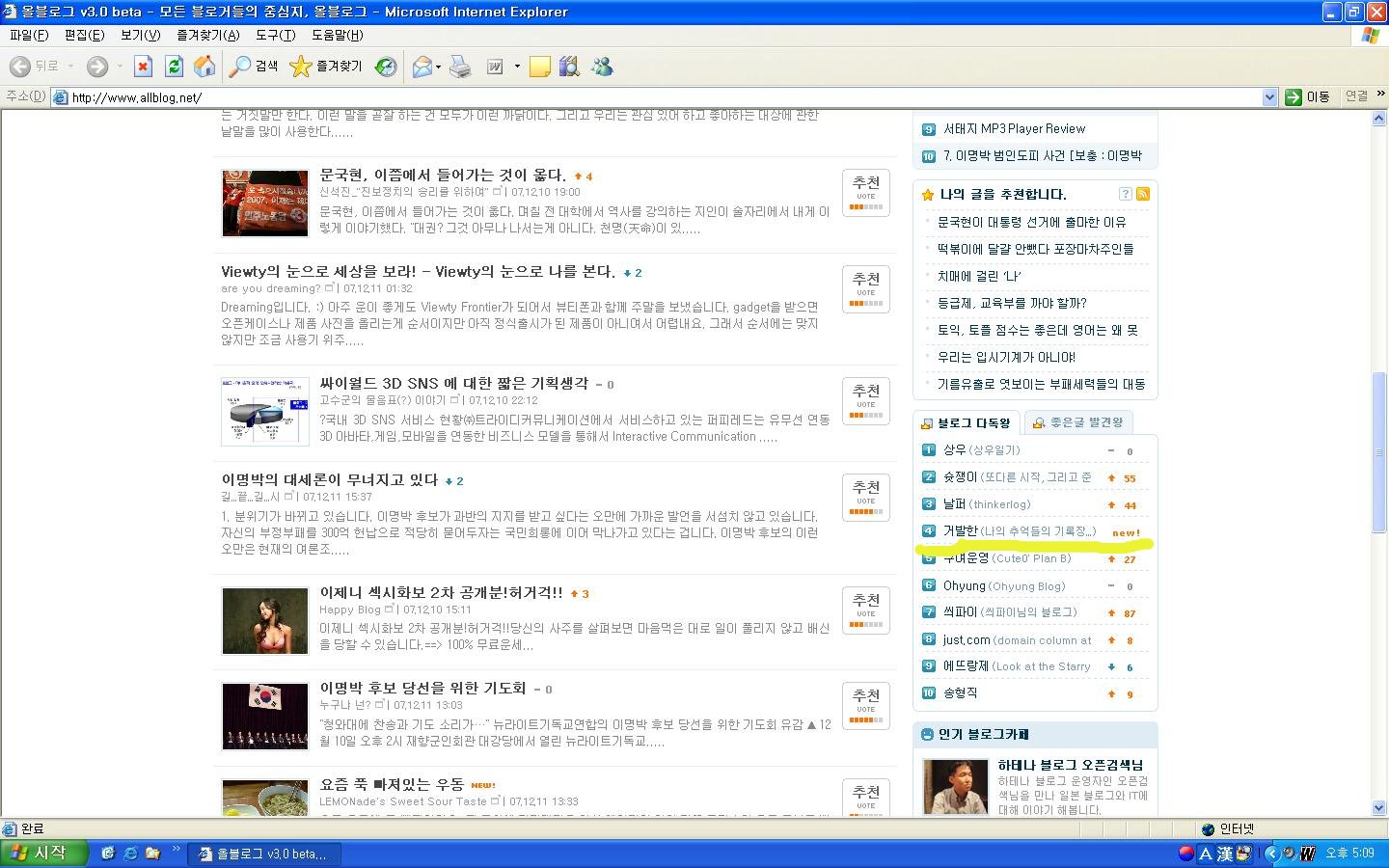Screen dimensions: 1389x868
Task: Click the help question mark icon beside 나의 글을 추천합니다
Action: 1125,194
